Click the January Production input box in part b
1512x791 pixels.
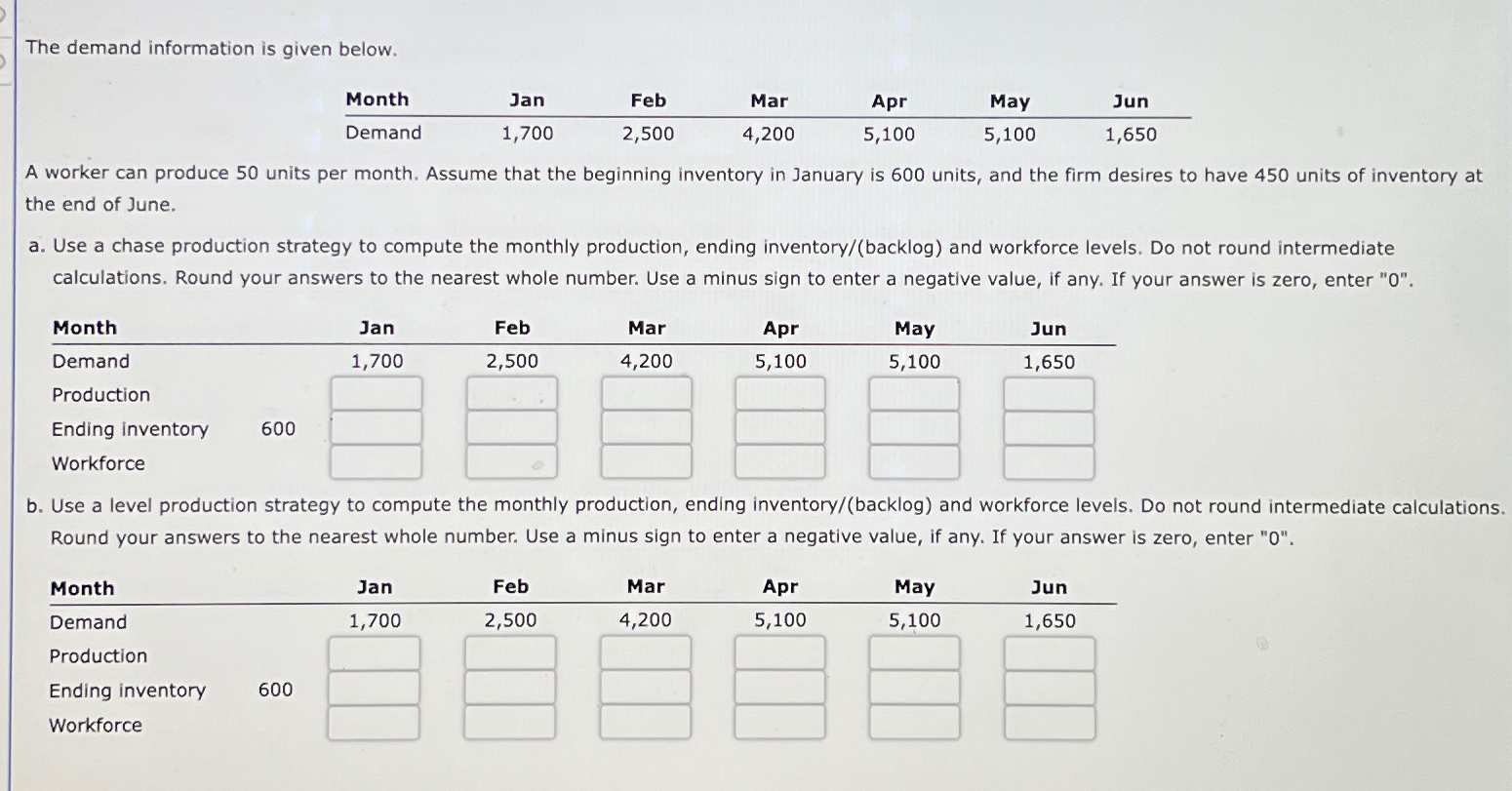[374, 653]
